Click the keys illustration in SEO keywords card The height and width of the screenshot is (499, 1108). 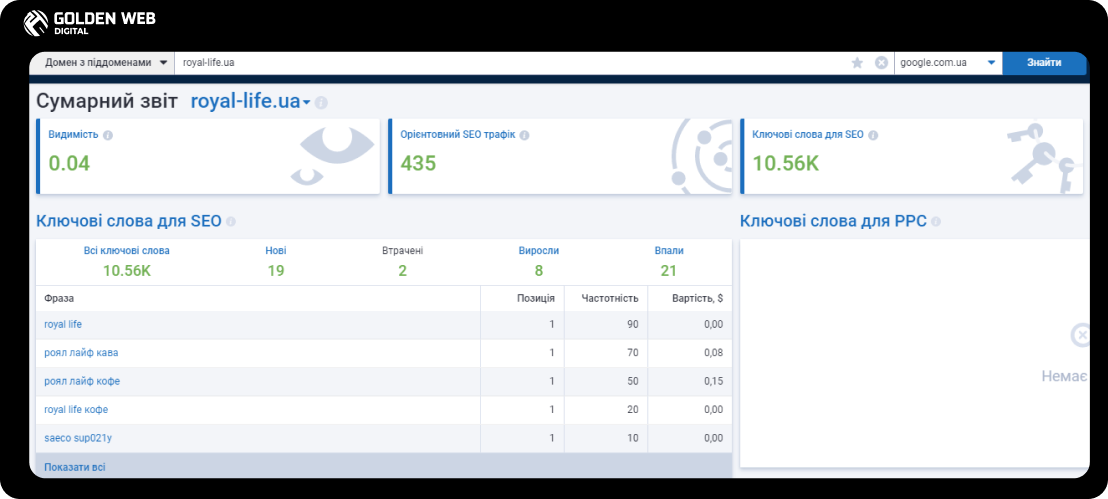[1042, 158]
